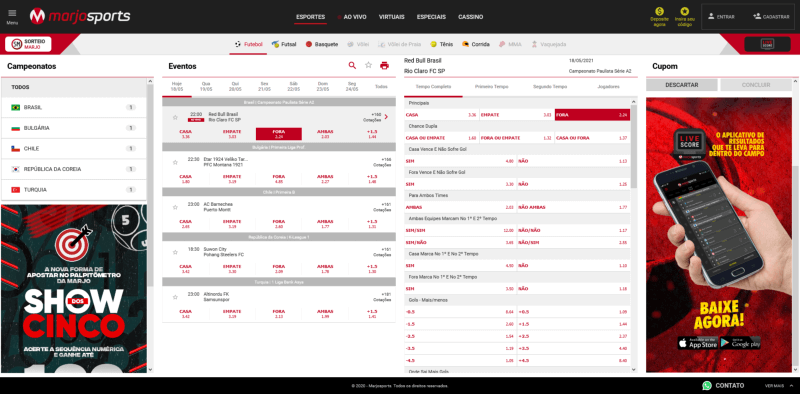Expand the Brasil championship entry
The width and height of the screenshot is (800, 394).
74,108
